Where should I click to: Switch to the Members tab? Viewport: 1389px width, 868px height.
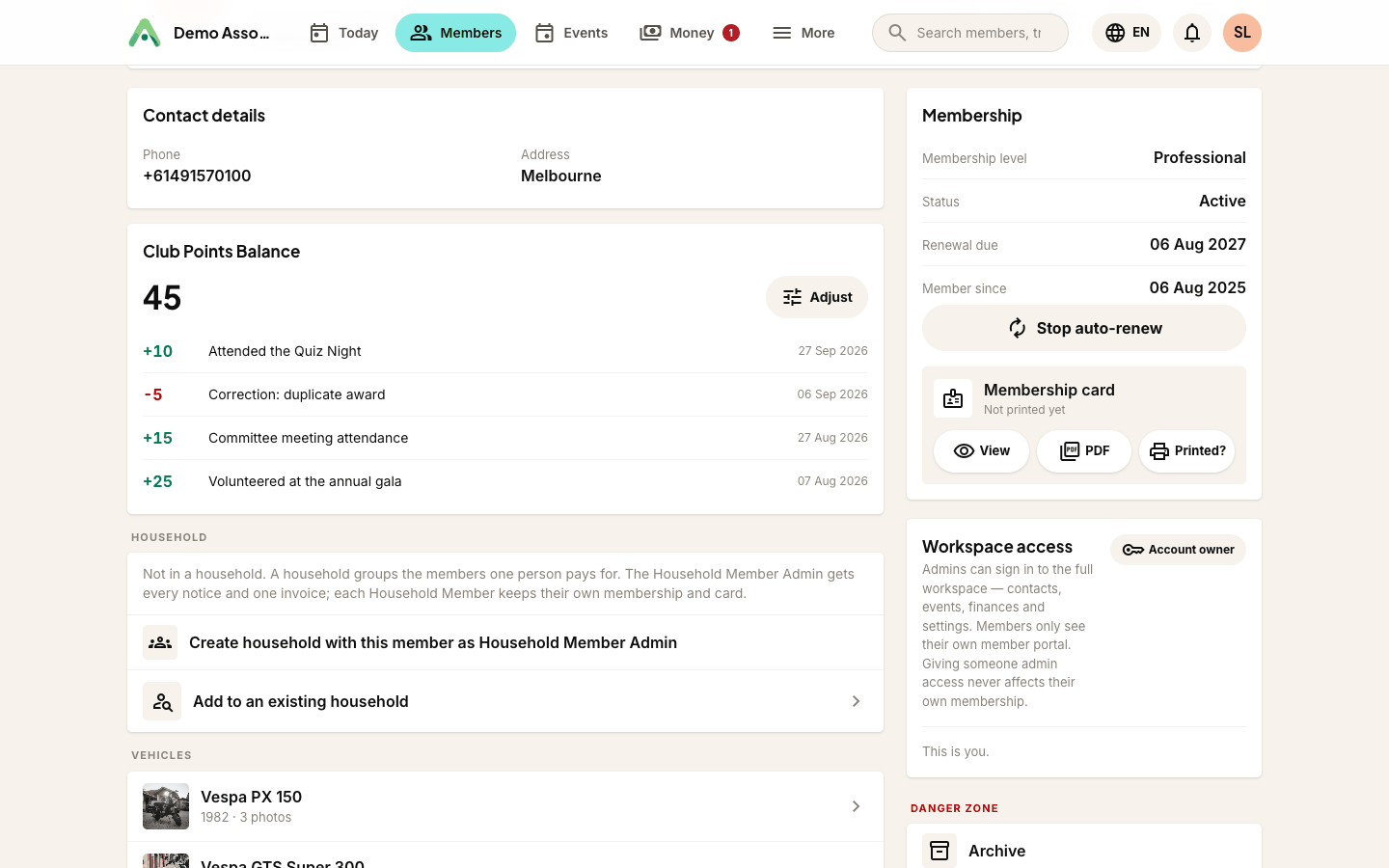click(x=455, y=33)
